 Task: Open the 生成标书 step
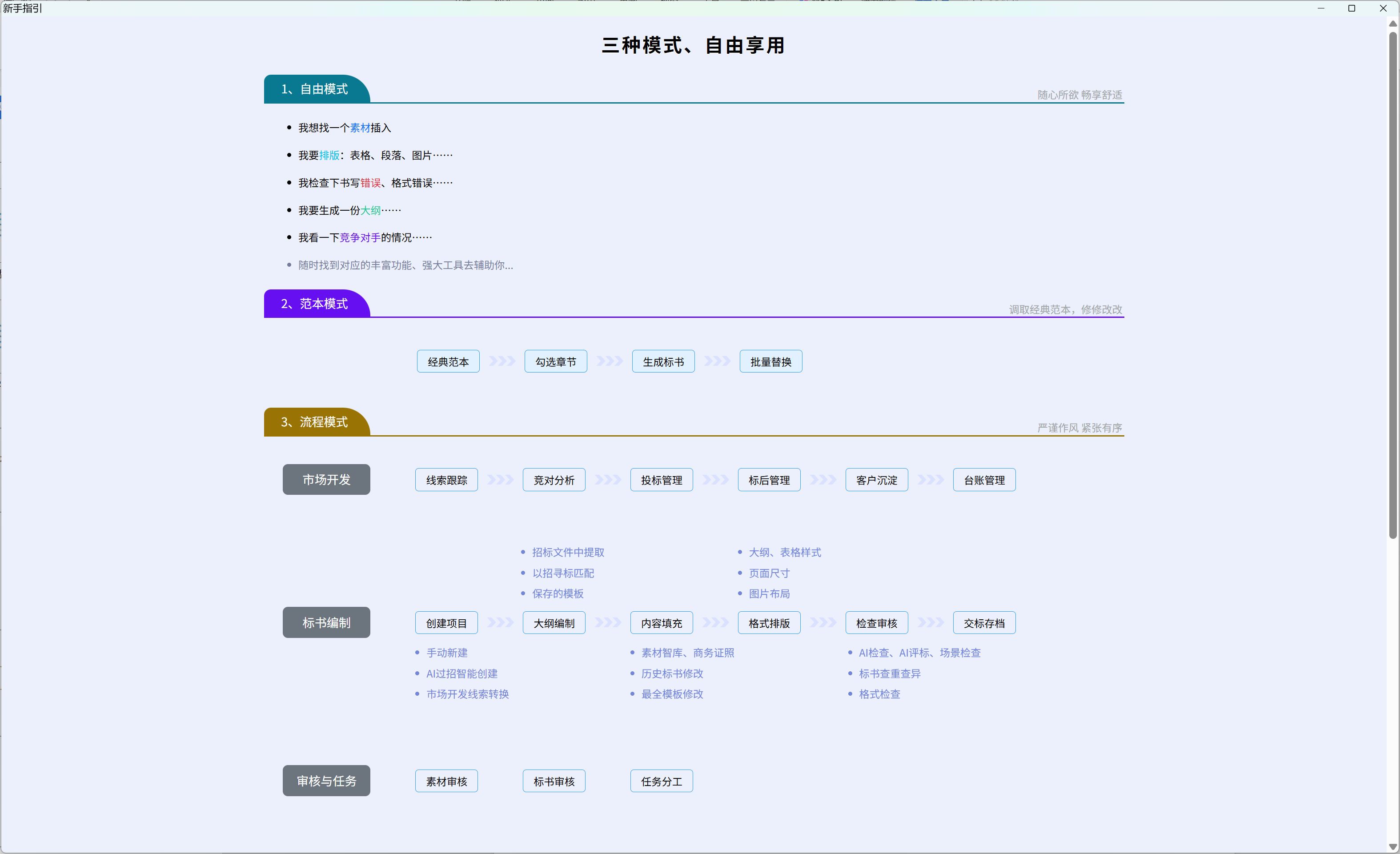[663, 362]
